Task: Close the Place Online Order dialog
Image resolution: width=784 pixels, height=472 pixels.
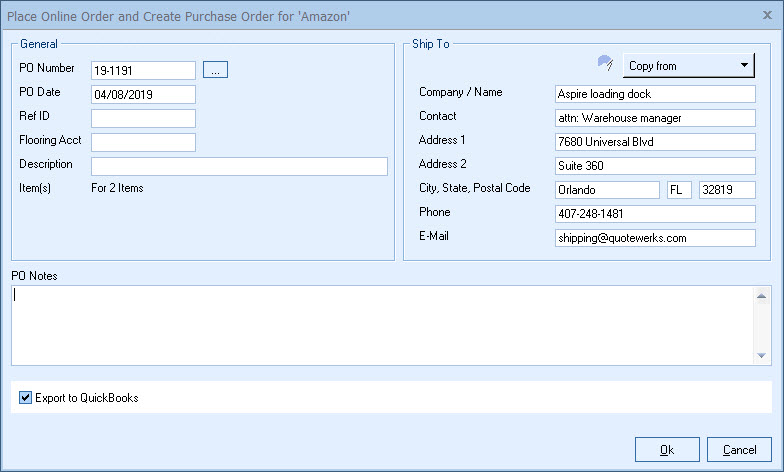Action: (768, 14)
